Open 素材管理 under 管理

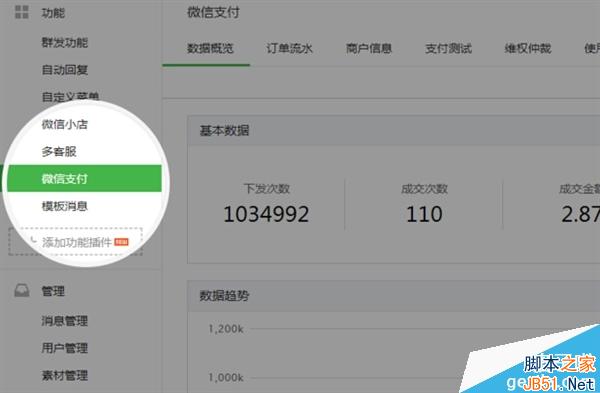click(65, 375)
